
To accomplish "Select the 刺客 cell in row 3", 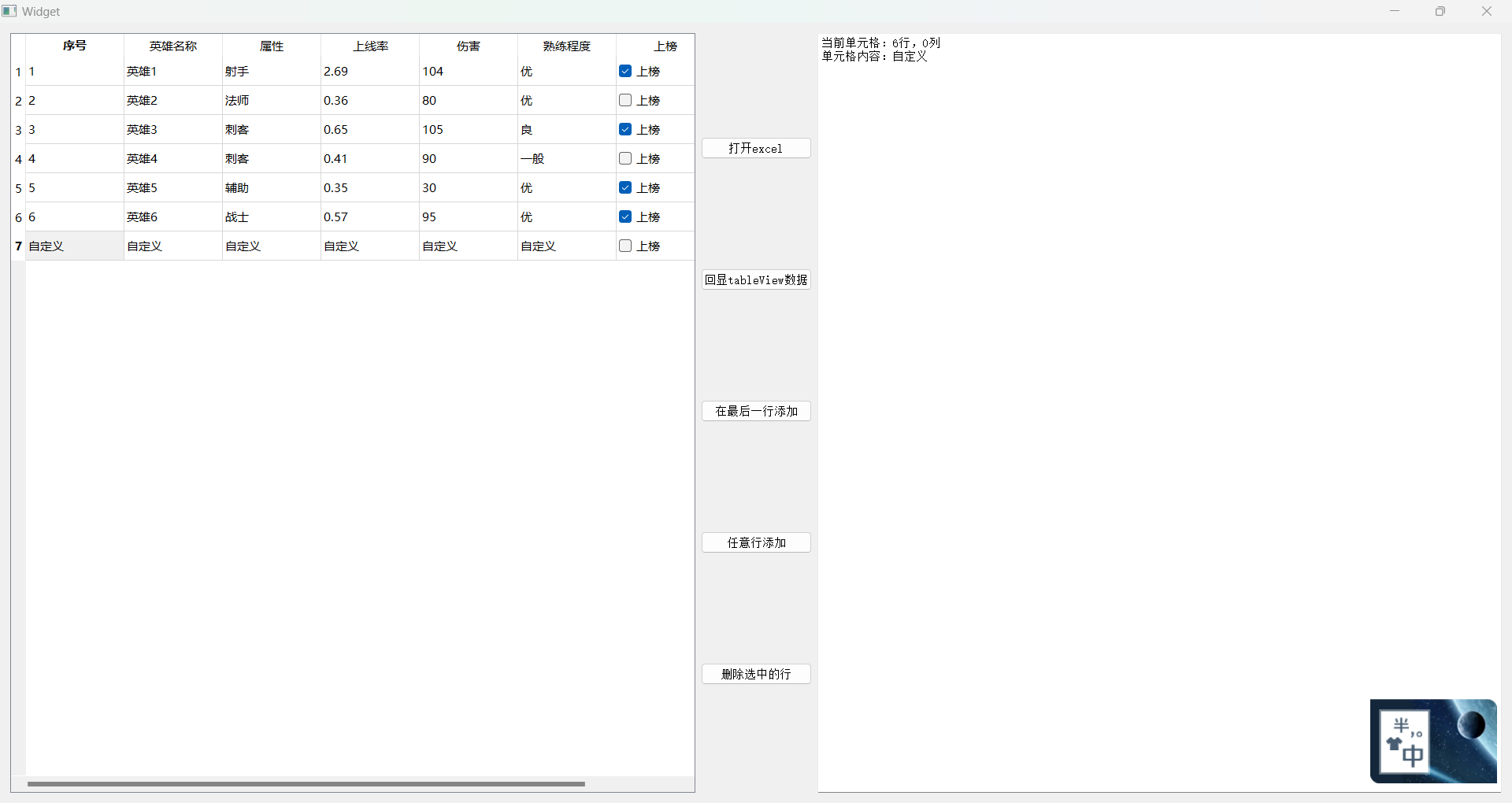I will click(x=237, y=129).
